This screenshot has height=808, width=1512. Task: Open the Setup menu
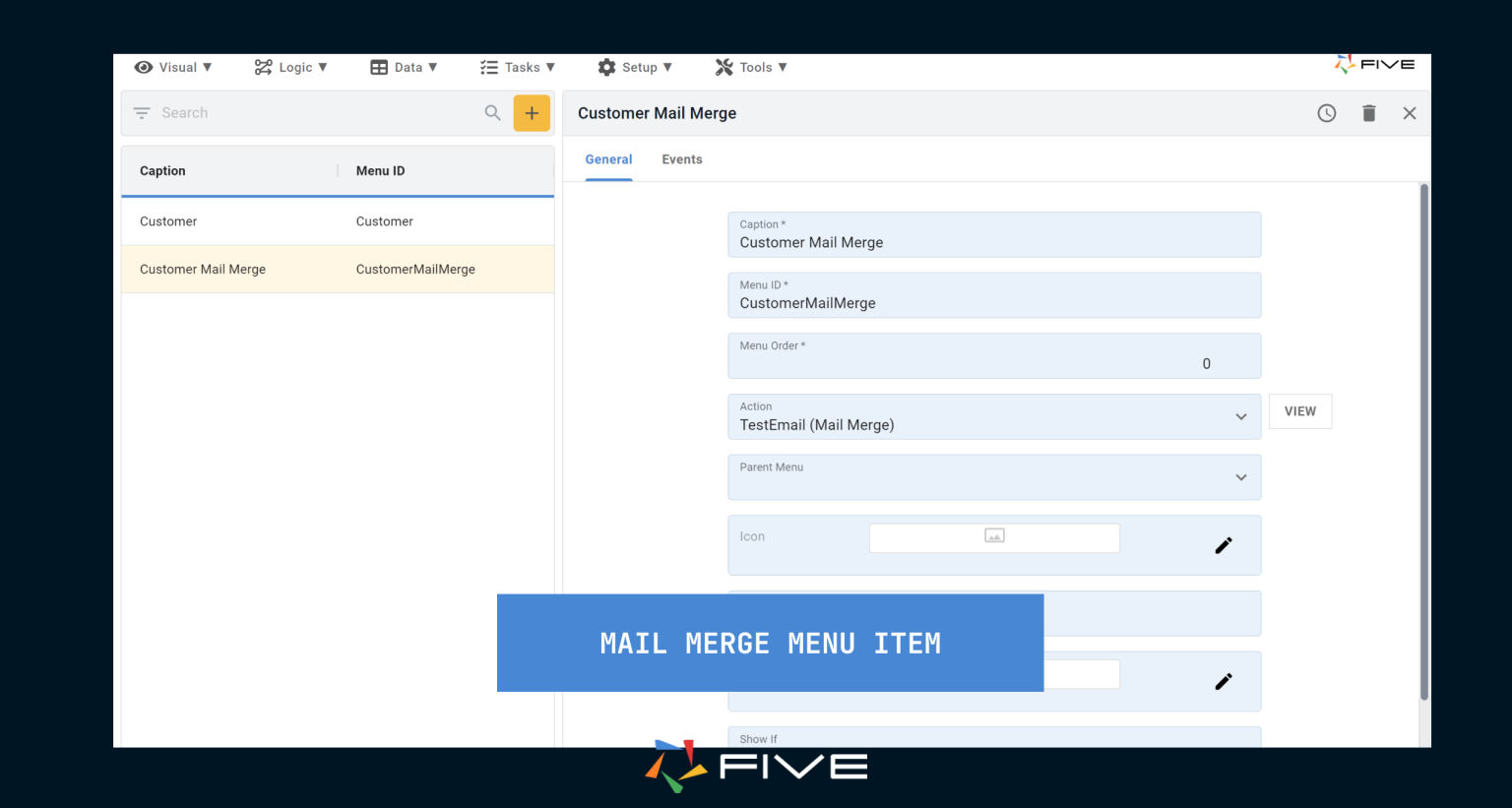635,67
